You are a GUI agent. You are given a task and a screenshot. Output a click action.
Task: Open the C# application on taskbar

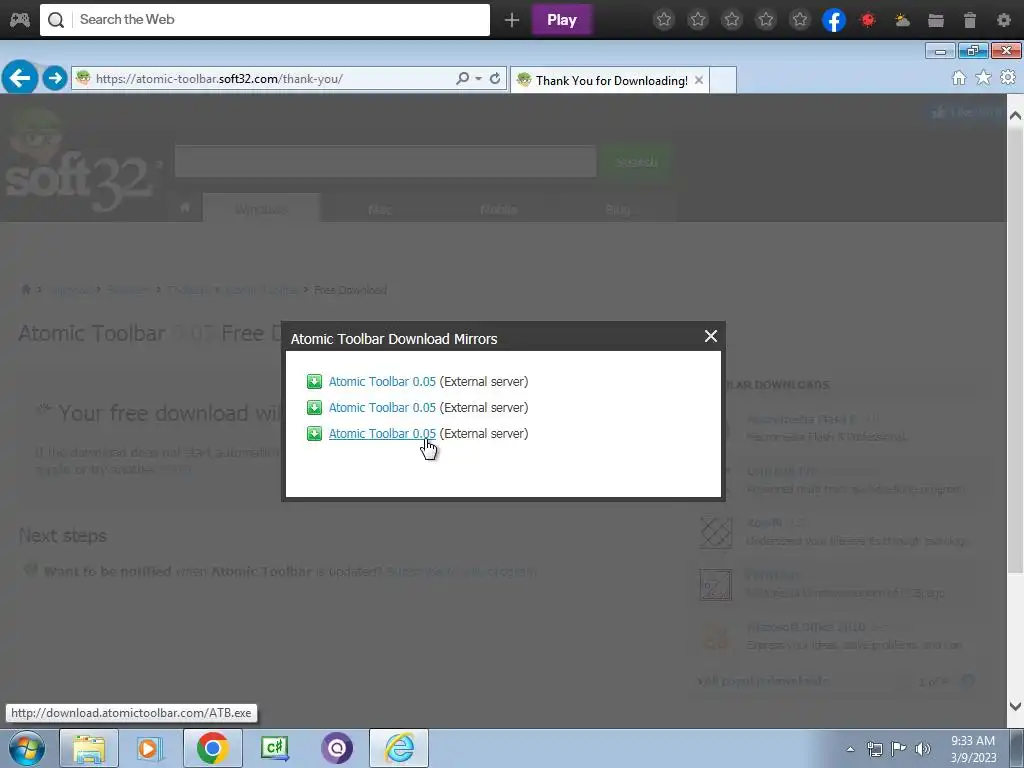pyautogui.click(x=275, y=748)
